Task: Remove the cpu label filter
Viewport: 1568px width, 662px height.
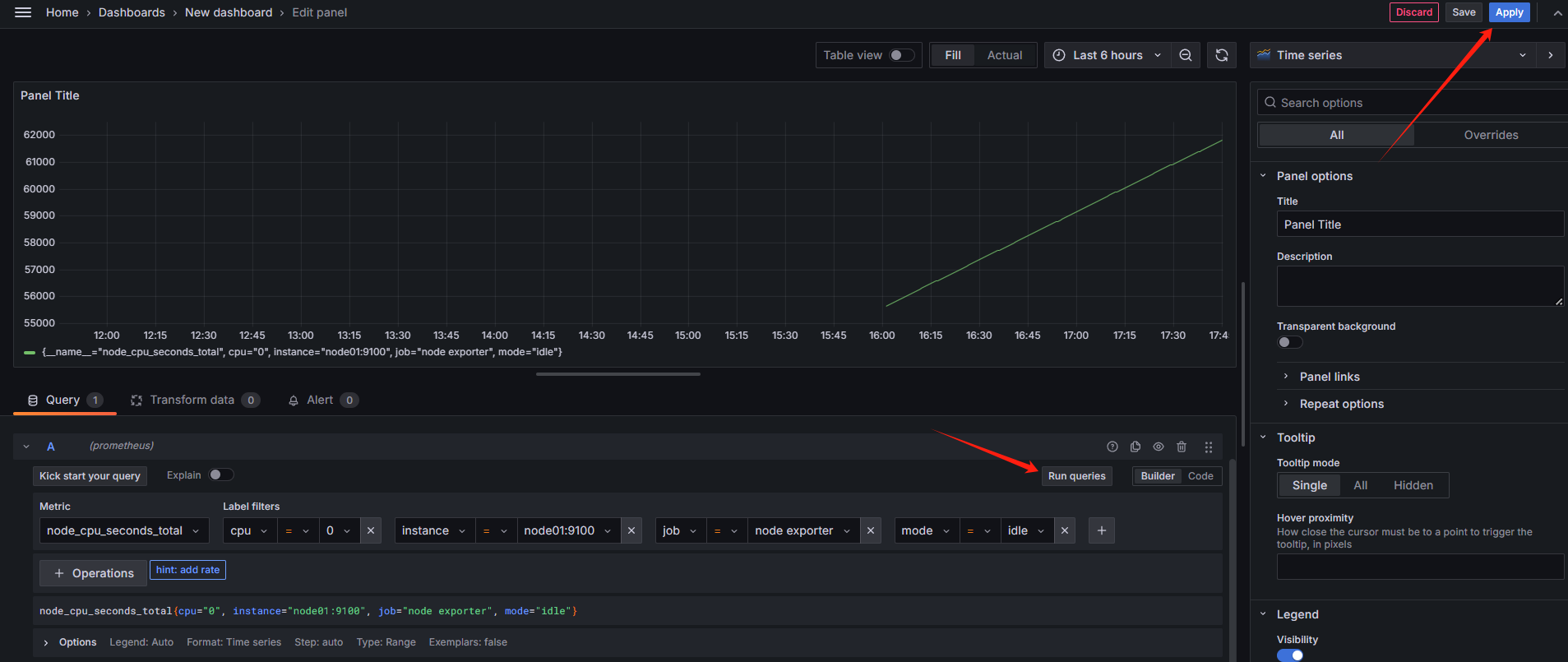Action: (371, 530)
